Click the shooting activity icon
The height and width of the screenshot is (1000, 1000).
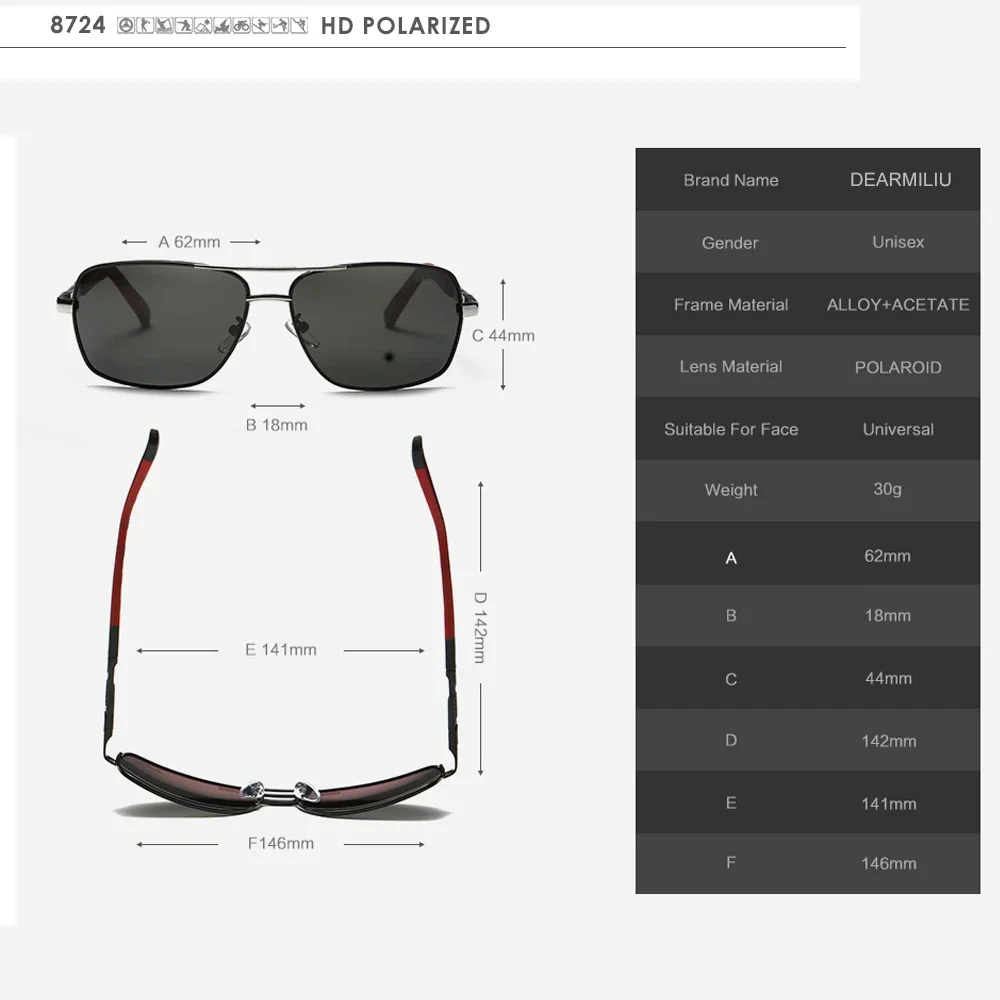click(184, 26)
